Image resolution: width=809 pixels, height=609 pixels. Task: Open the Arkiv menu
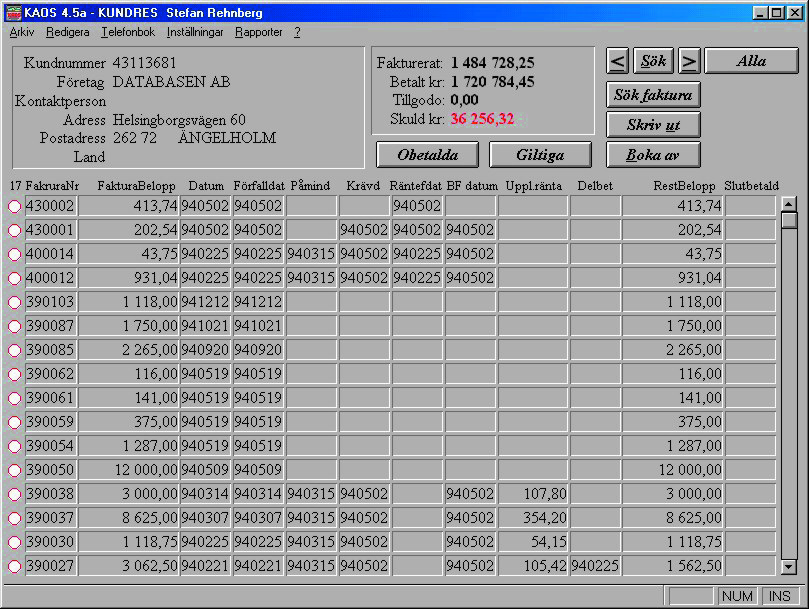click(x=22, y=32)
